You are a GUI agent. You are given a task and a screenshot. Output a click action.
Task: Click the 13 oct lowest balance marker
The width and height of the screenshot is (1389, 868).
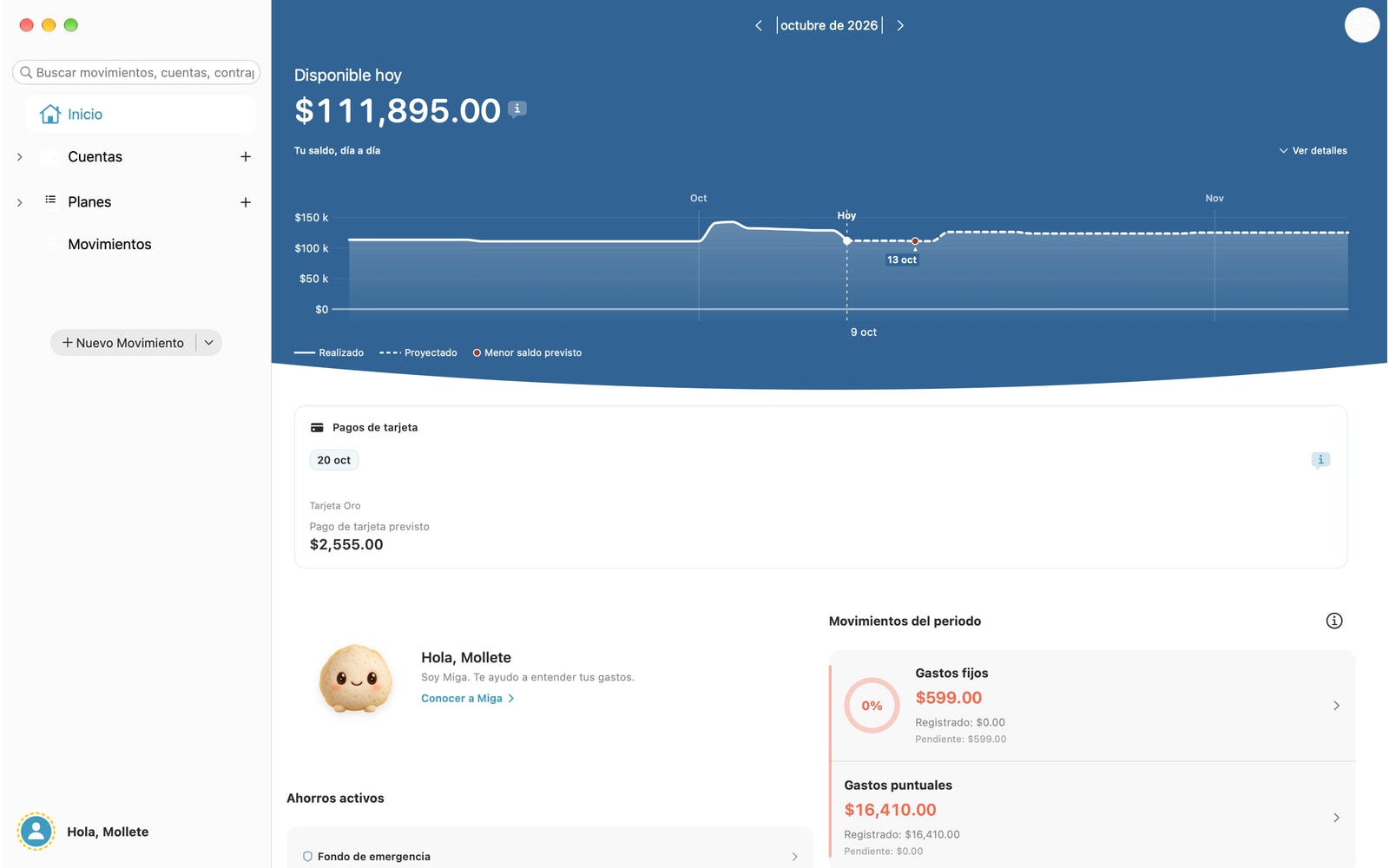pos(915,241)
